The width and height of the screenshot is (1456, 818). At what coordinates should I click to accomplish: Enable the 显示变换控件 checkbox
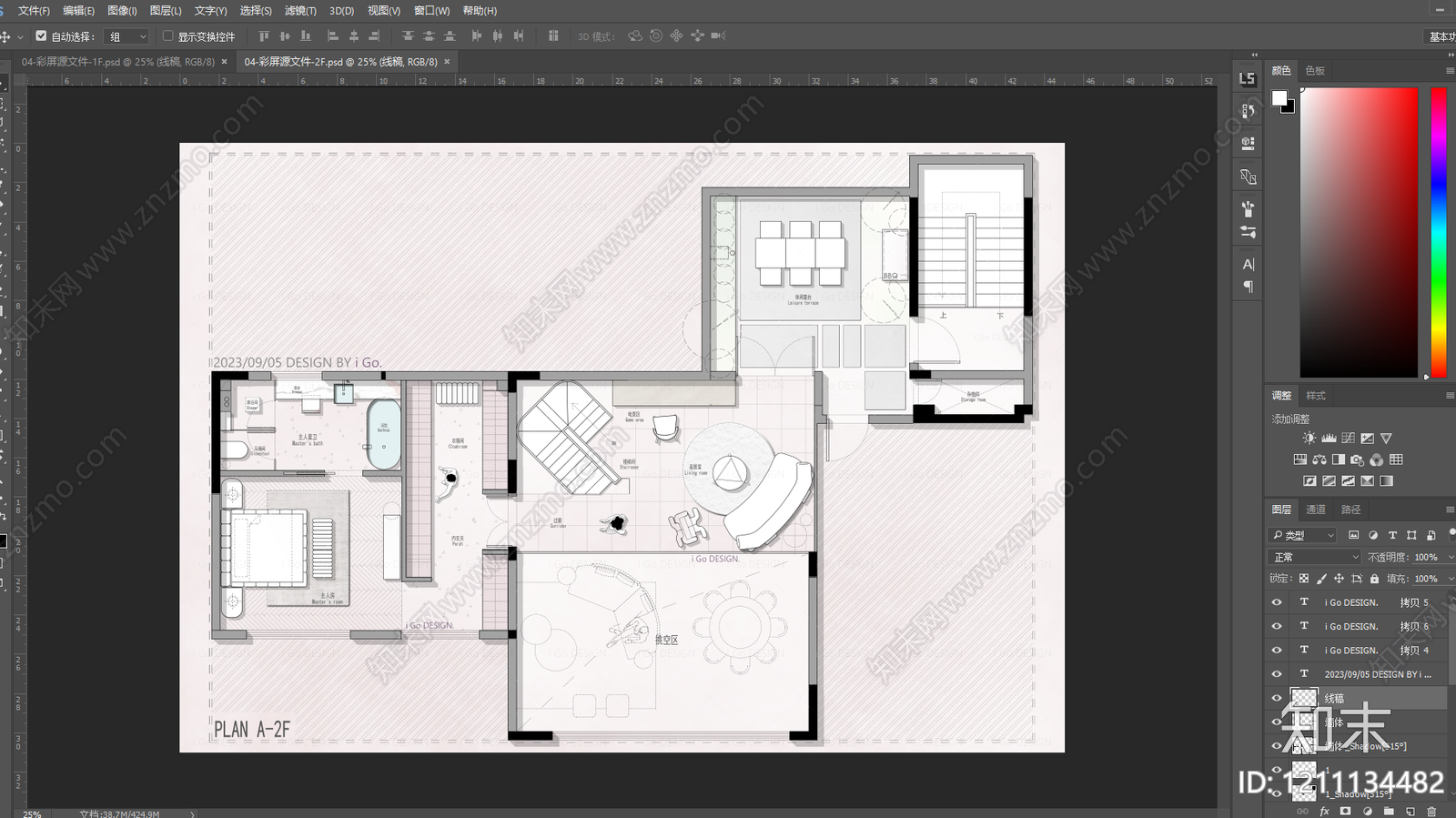click(167, 36)
